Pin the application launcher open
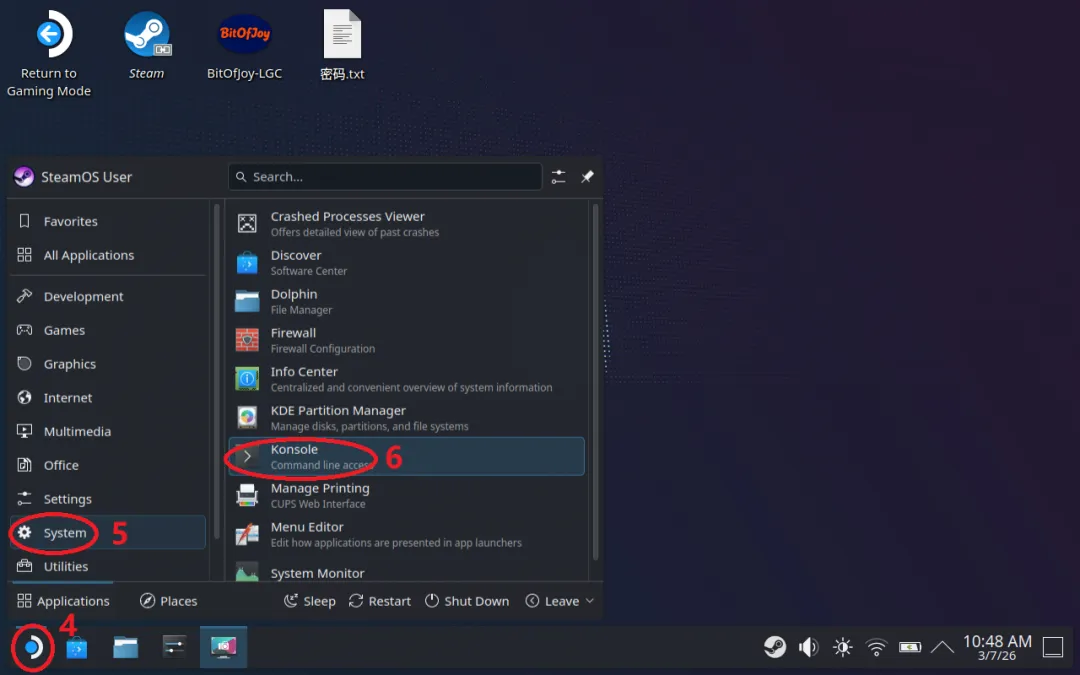 click(587, 177)
